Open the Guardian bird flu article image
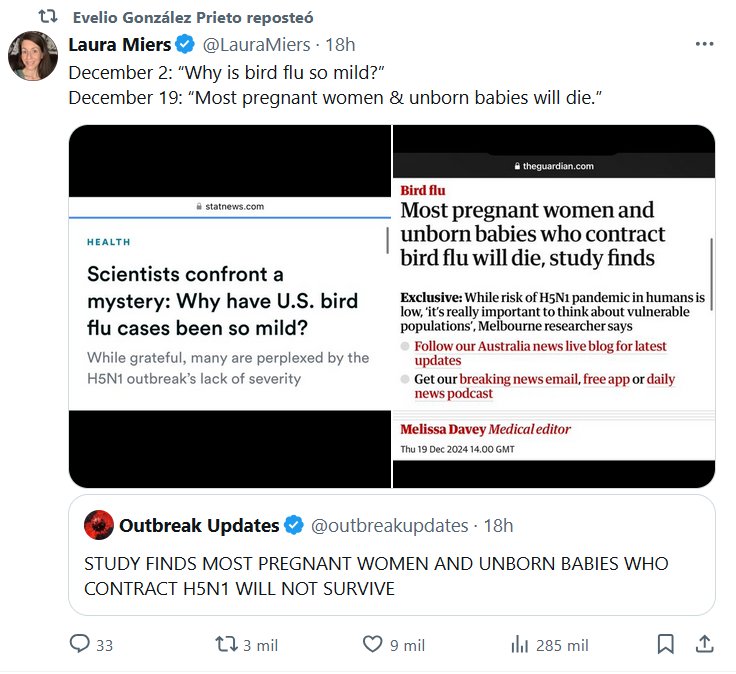Viewport: 736px width, 674px height. pyautogui.click(x=554, y=306)
